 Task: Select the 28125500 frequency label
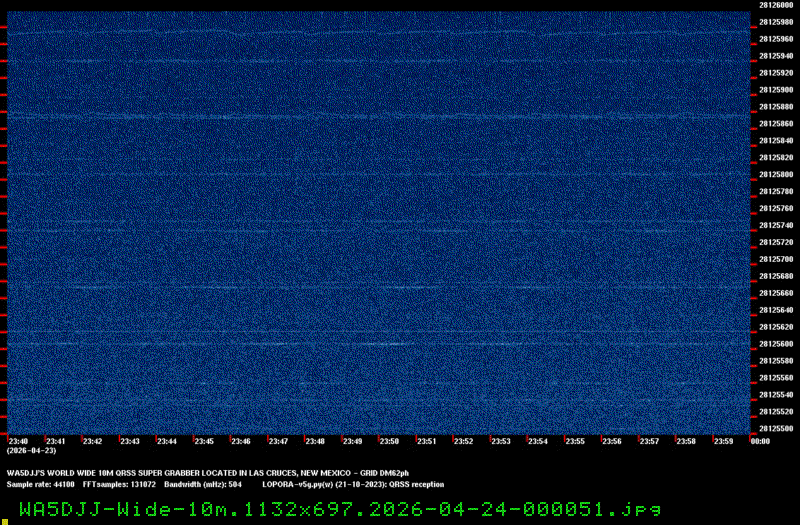point(776,429)
